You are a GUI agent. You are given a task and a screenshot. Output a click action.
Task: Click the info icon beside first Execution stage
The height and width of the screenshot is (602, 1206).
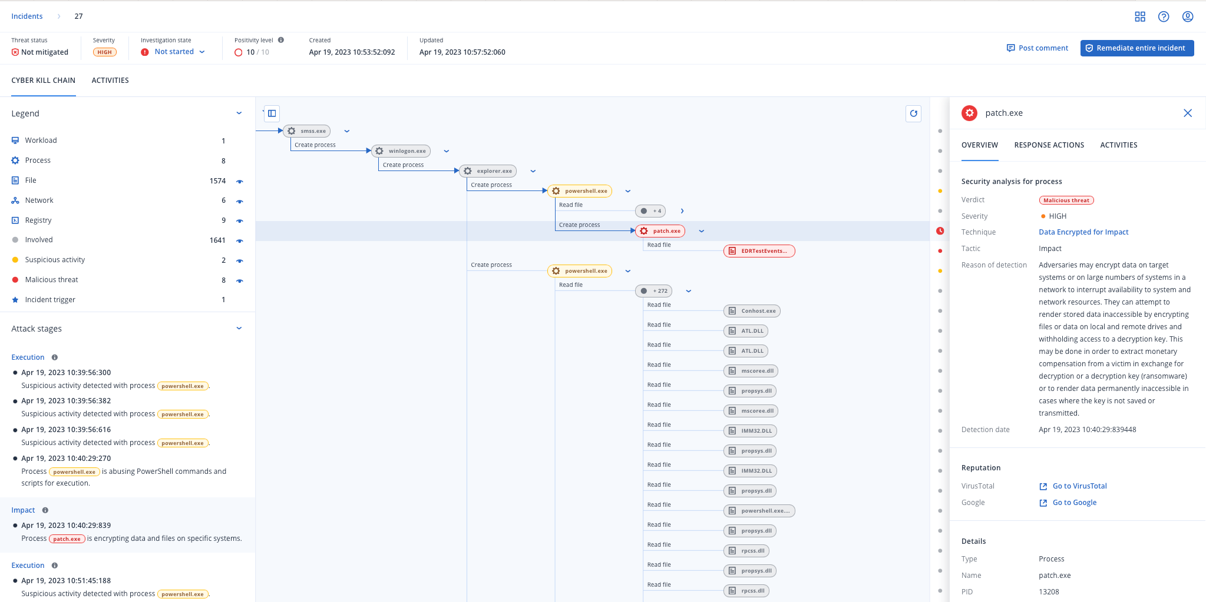(54, 357)
